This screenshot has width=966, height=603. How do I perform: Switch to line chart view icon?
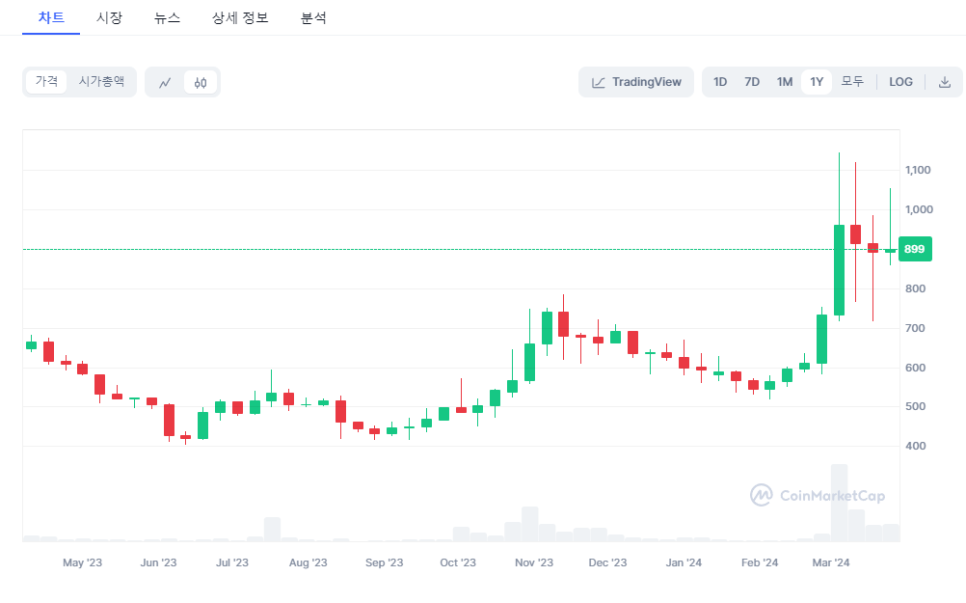click(x=164, y=83)
